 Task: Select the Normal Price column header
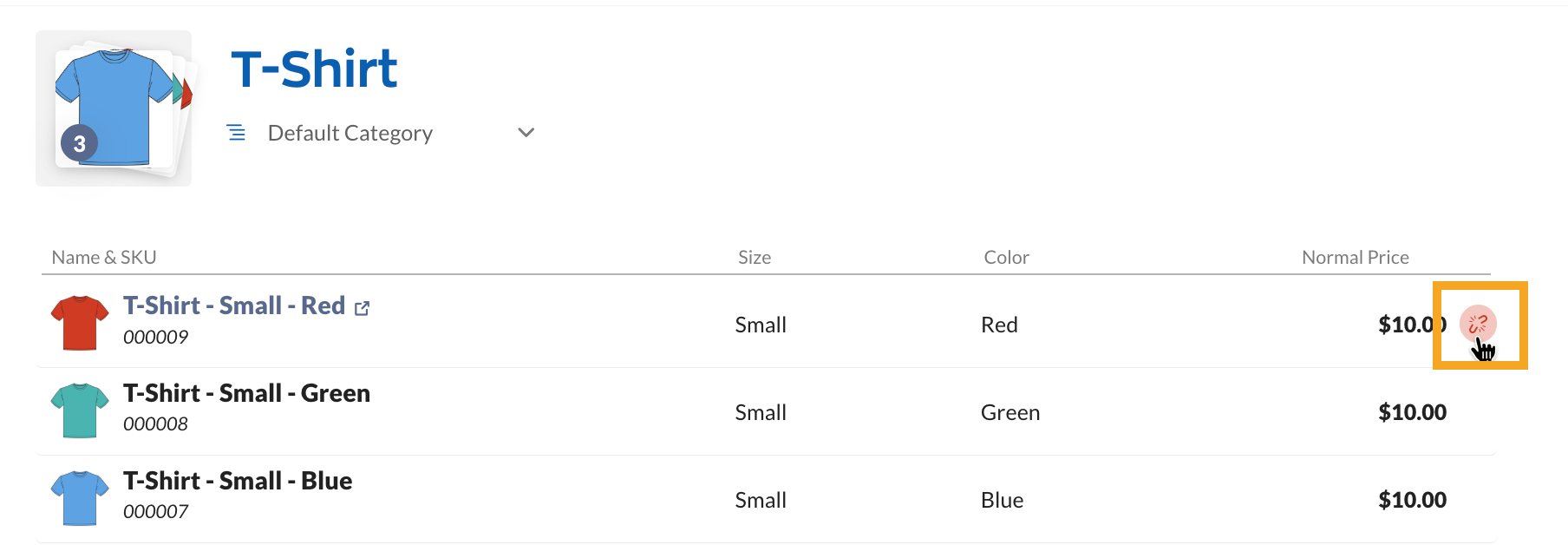pos(1355,257)
